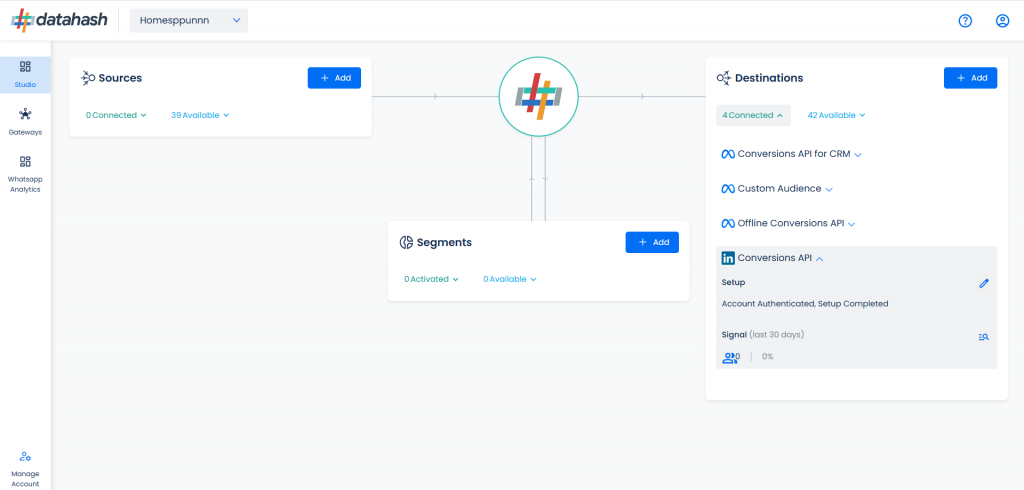Click the Setup label

click(733, 283)
